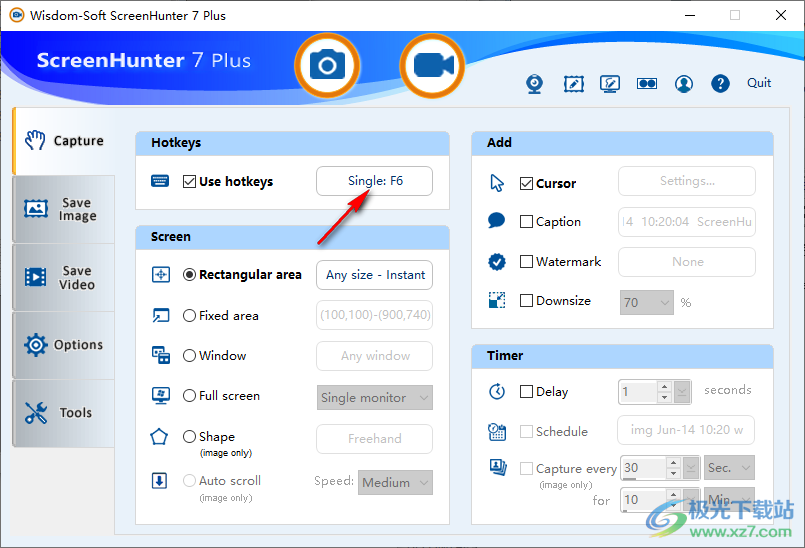
Task: Enable the Delay timer checkbox
Action: (526, 391)
